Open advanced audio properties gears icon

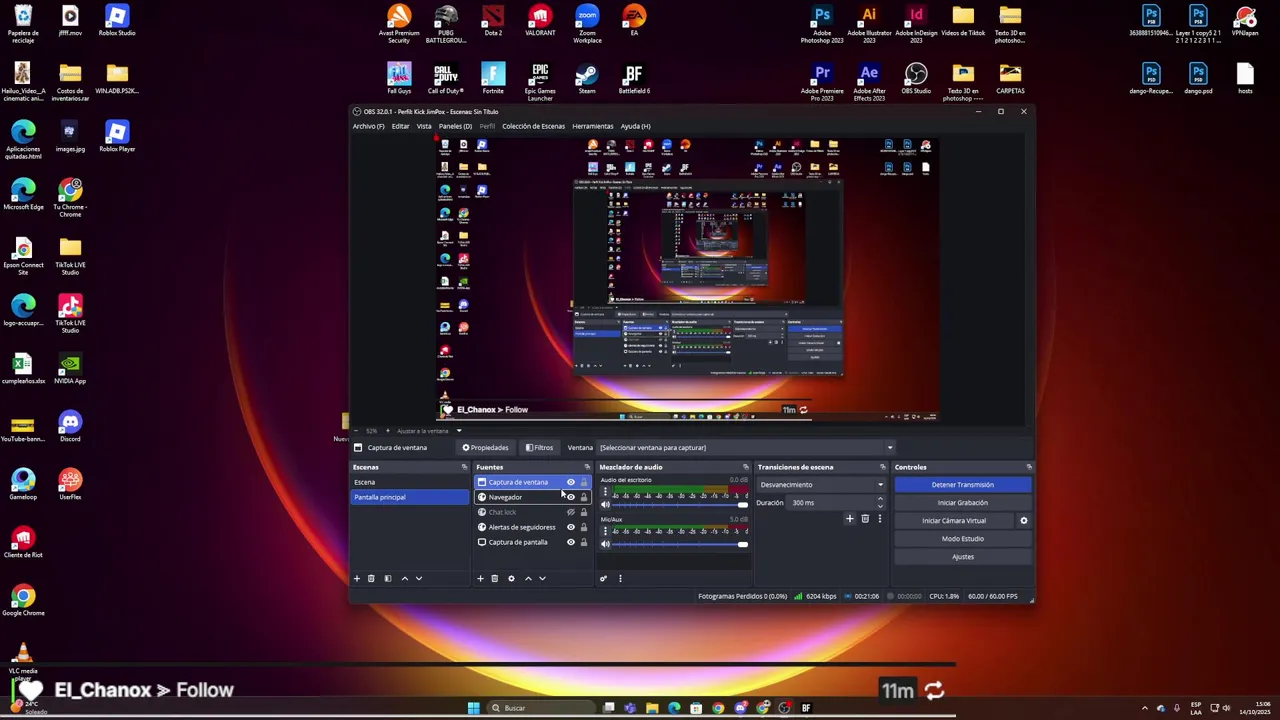click(x=603, y=578)
